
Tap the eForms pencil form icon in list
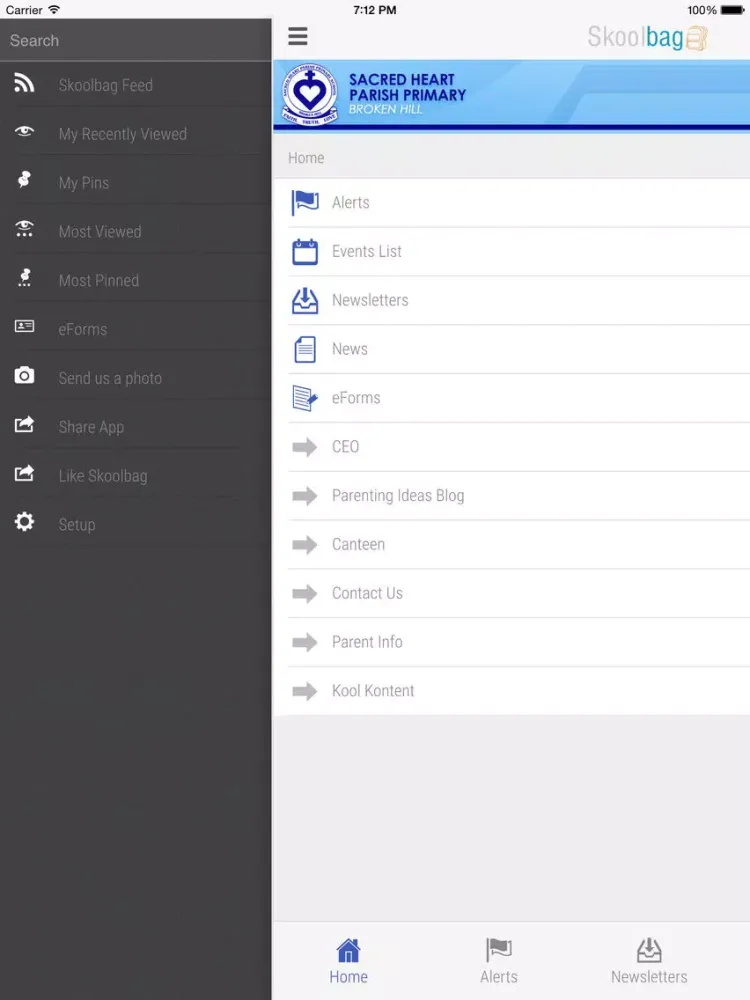(x=305, y=398)
